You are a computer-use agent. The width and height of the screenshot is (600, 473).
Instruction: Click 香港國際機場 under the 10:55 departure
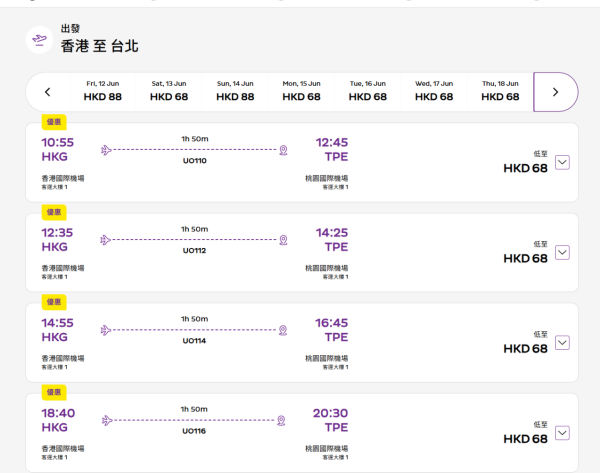pos(63,178)
